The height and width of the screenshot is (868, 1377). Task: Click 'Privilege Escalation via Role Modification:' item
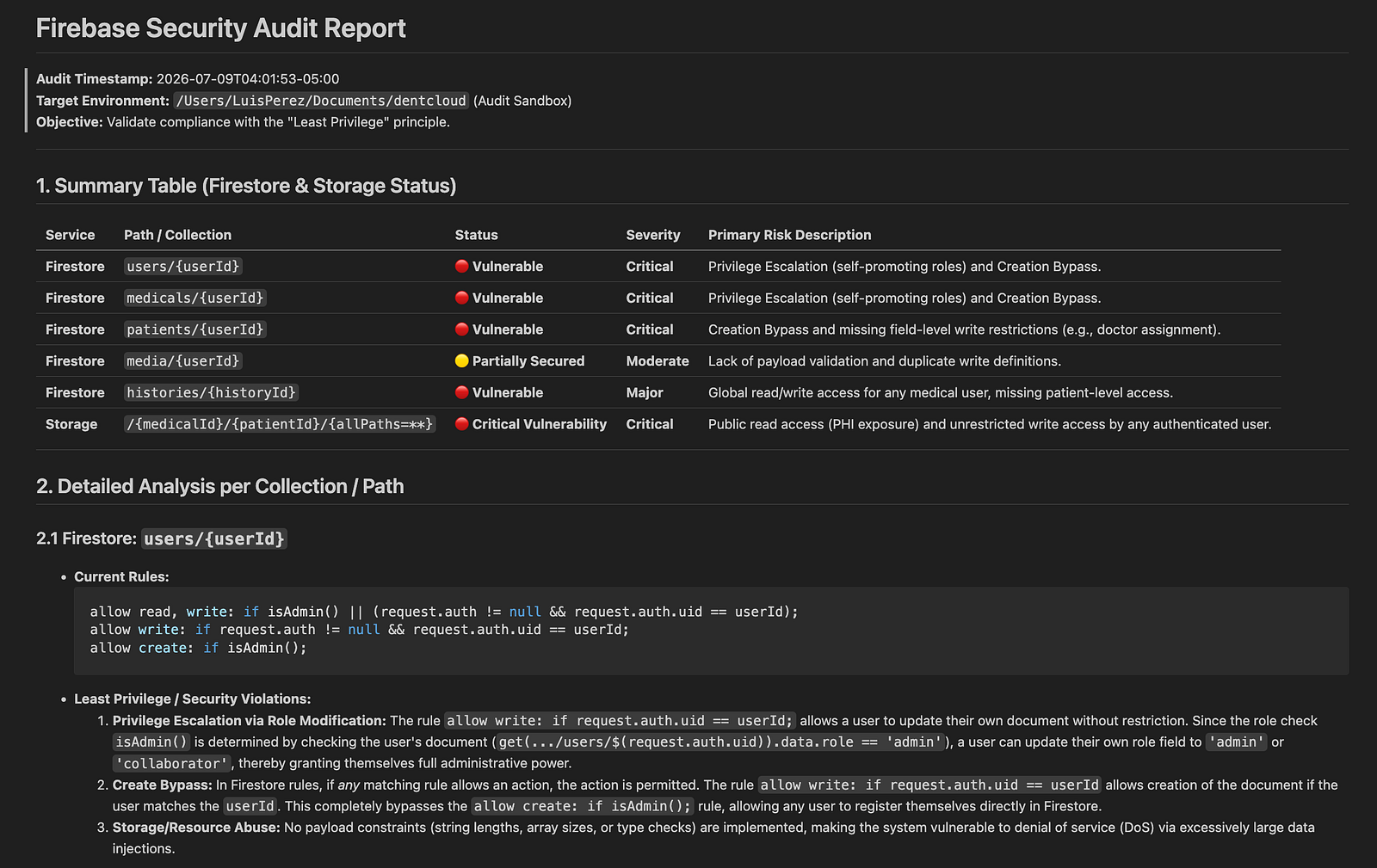pyautogui.click(x=250, y=721)
